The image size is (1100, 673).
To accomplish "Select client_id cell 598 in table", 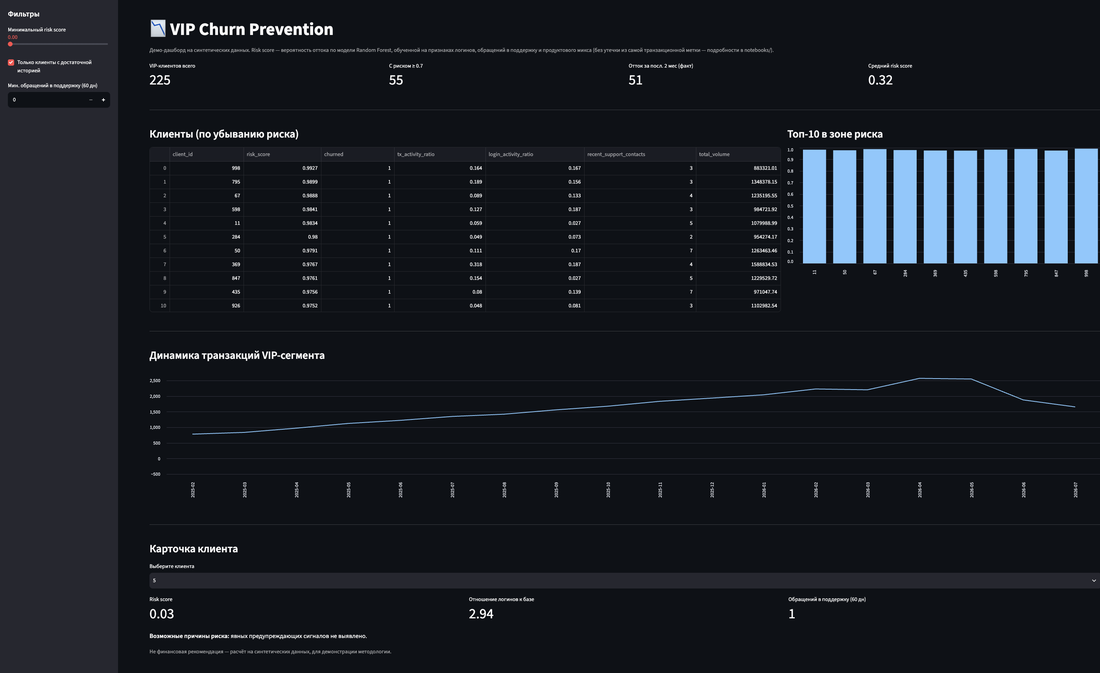I will (206, 209).
